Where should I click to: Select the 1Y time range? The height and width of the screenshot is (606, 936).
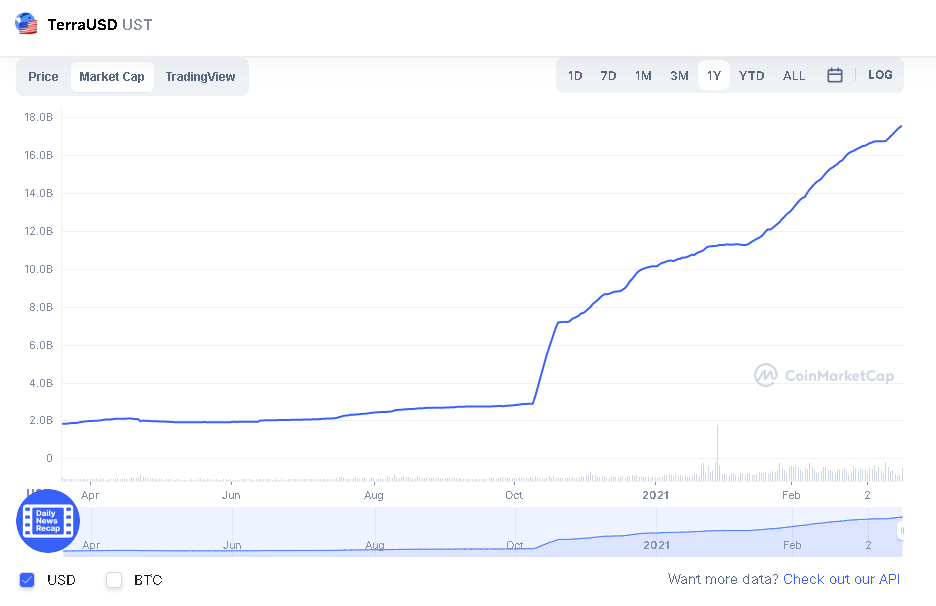coord(714,76)
